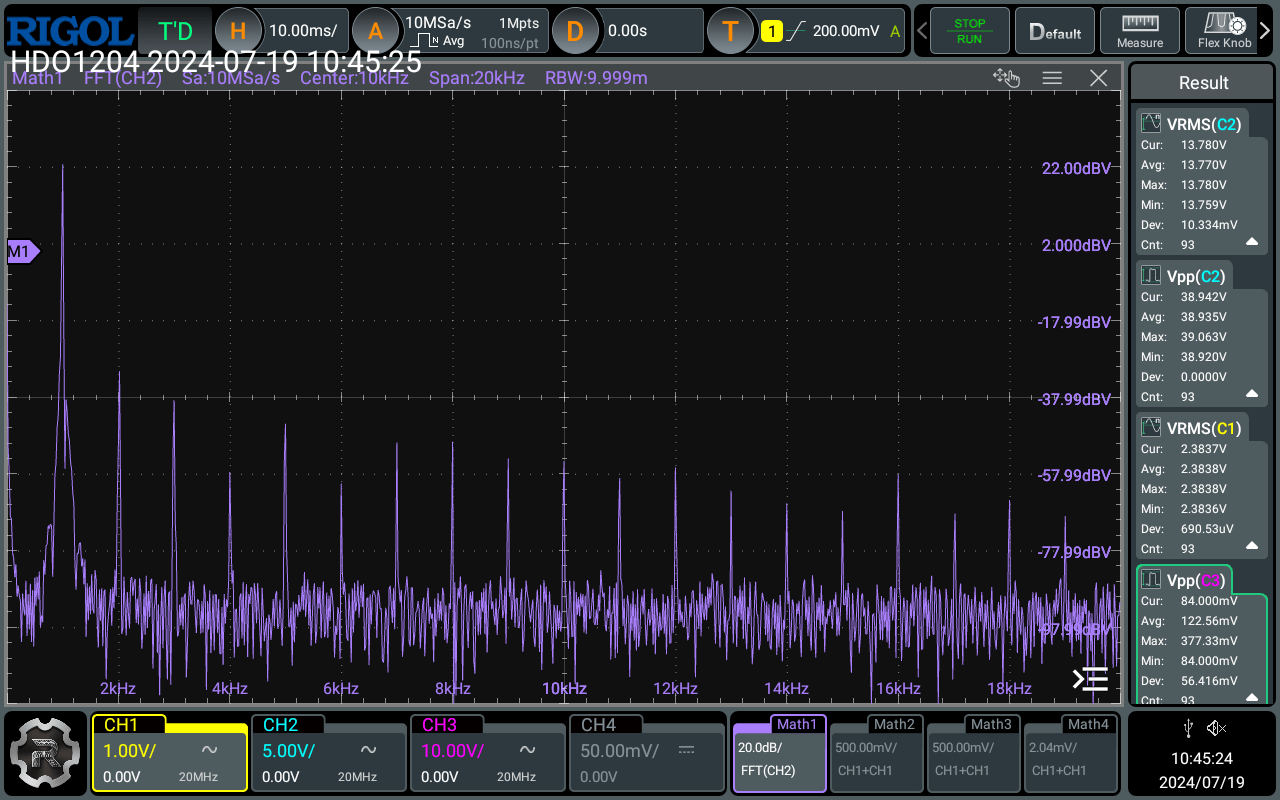Image resolution: width=1280 pixels, height=800 pixels.
Task: Open the RIGOL logo main menu
Action: click(68, 29)
